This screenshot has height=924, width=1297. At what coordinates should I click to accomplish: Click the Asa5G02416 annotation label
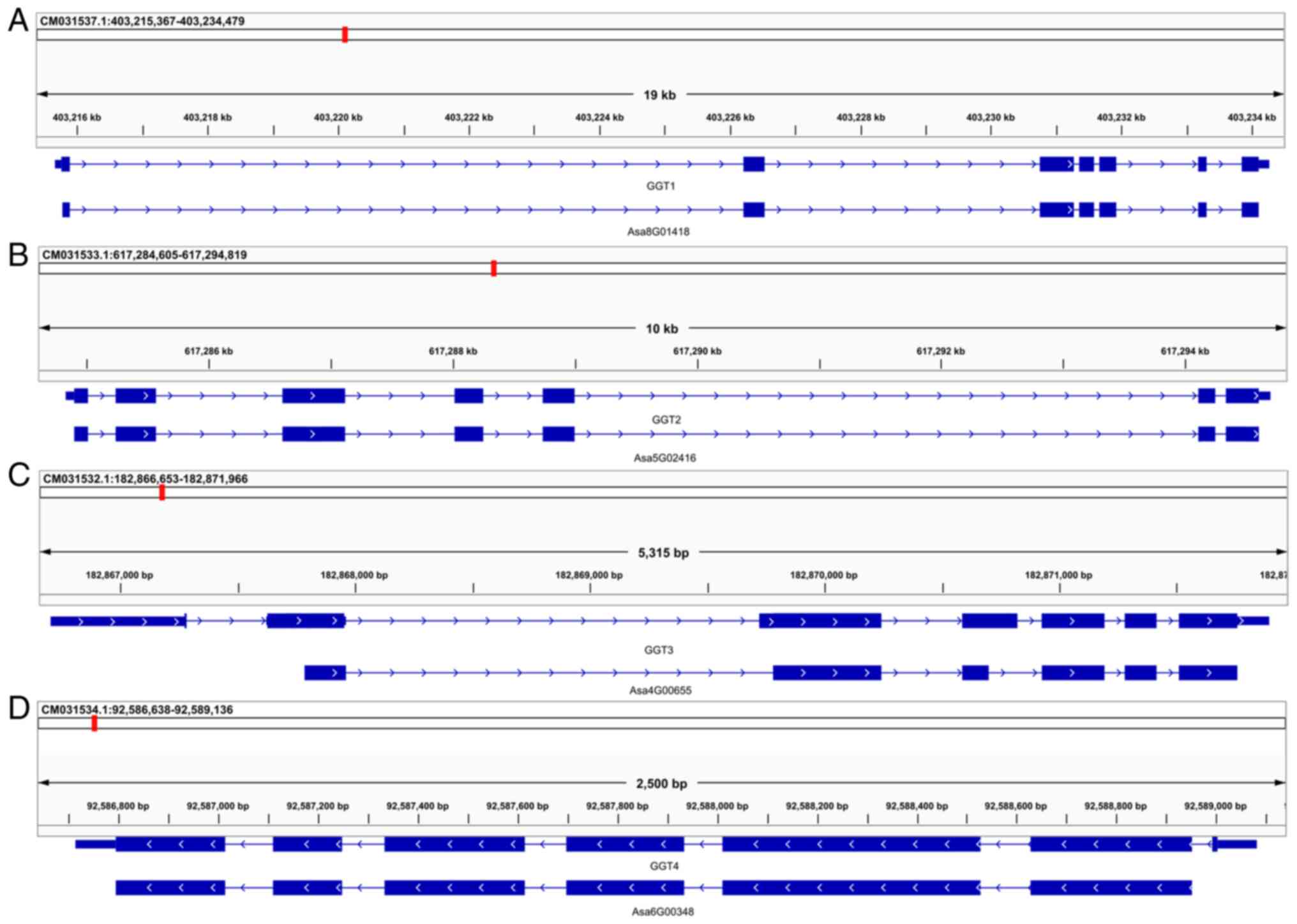(x=664, y=458)
